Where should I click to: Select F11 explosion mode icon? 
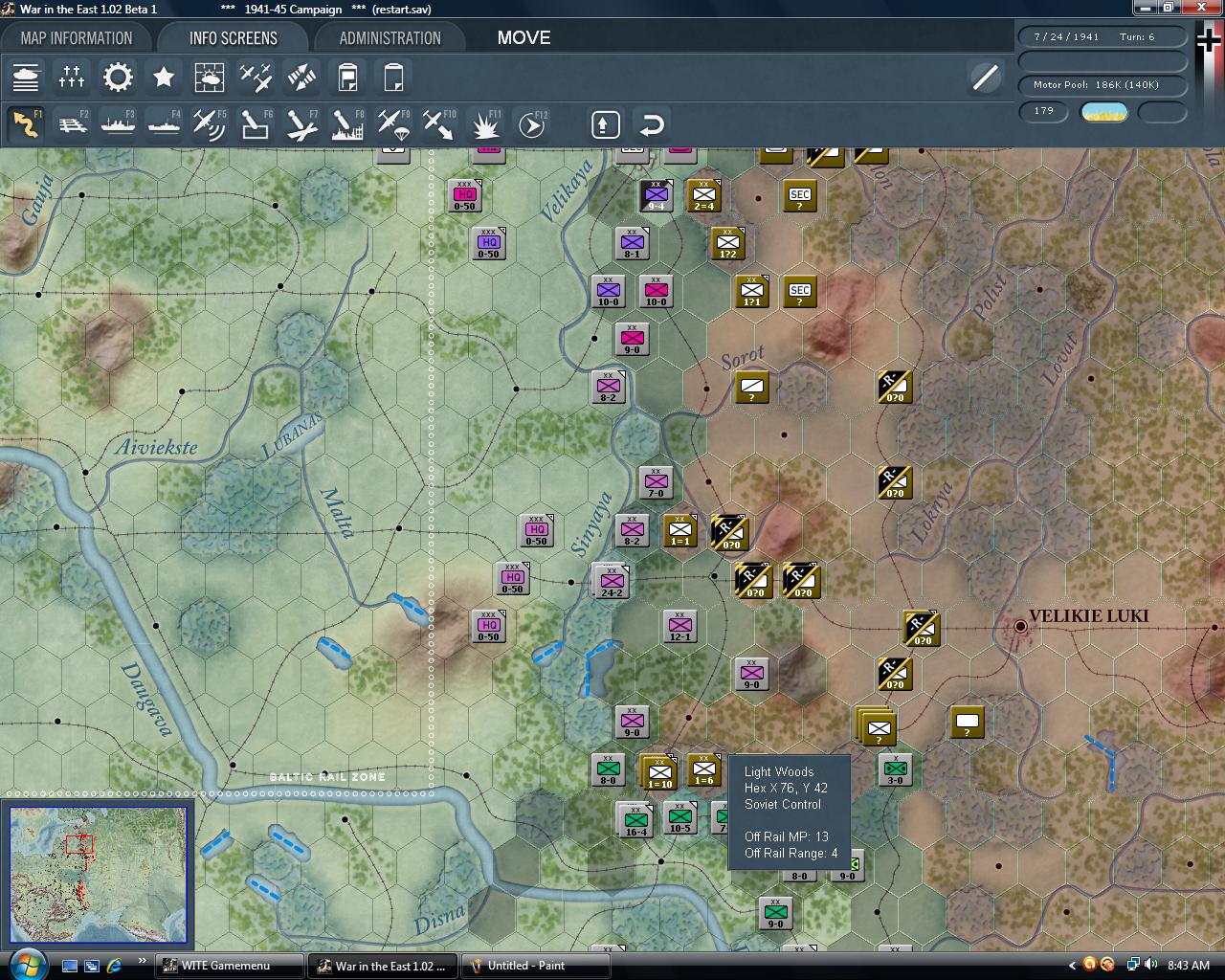click(486, 124)
